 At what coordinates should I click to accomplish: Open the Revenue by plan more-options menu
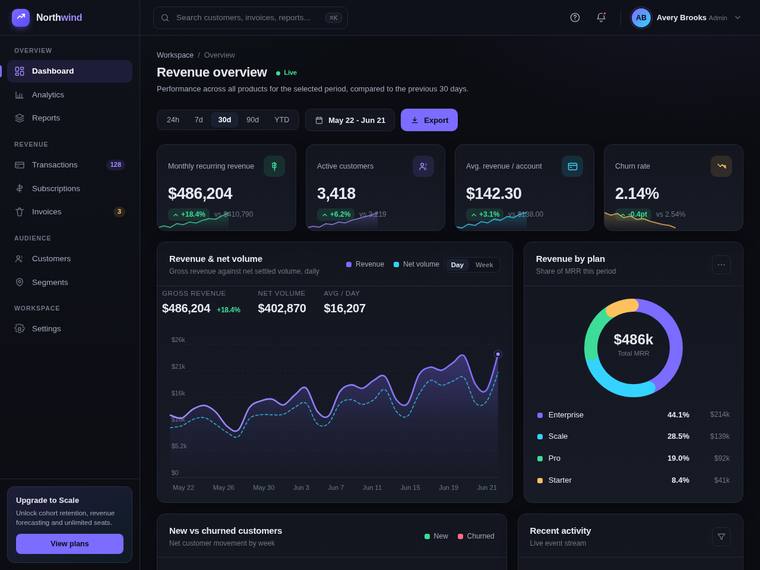coord(721,265)
